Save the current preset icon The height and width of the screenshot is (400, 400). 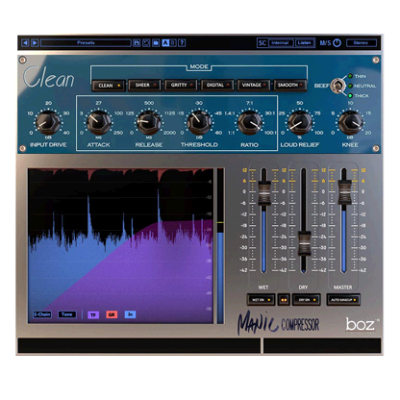[137, 43]
